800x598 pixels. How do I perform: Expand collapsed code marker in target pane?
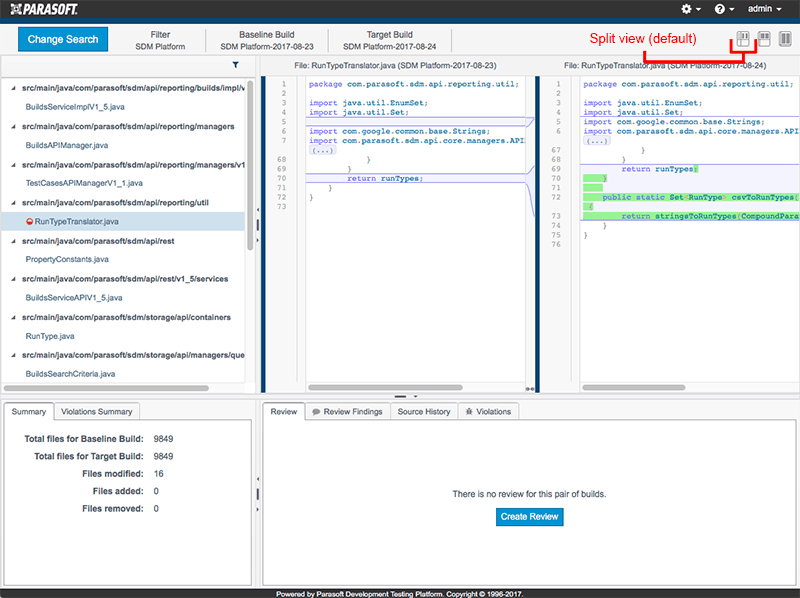596,141
